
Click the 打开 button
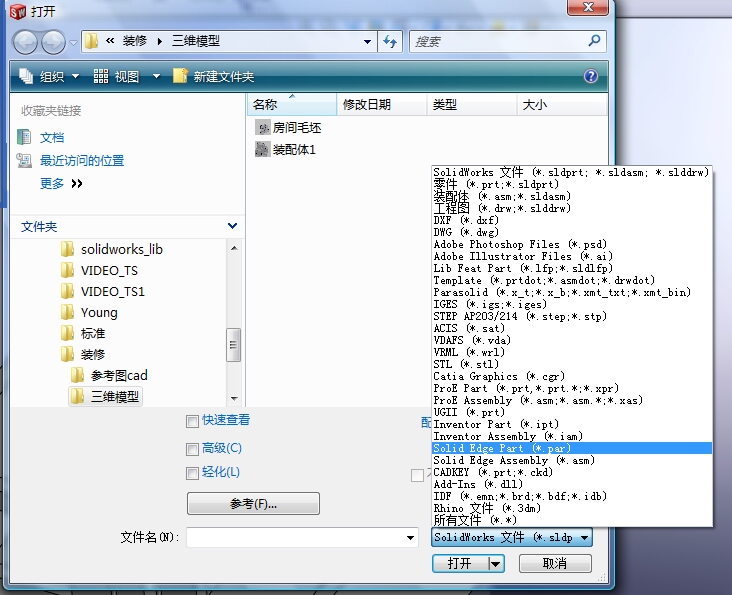(460, 564)
